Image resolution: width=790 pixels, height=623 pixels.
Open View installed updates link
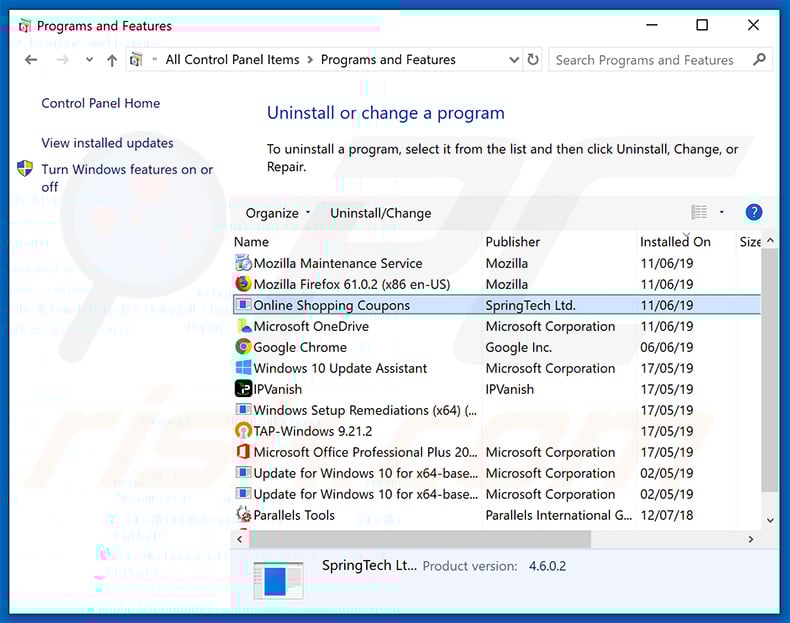pyautogui.click(x=107, y=143)
